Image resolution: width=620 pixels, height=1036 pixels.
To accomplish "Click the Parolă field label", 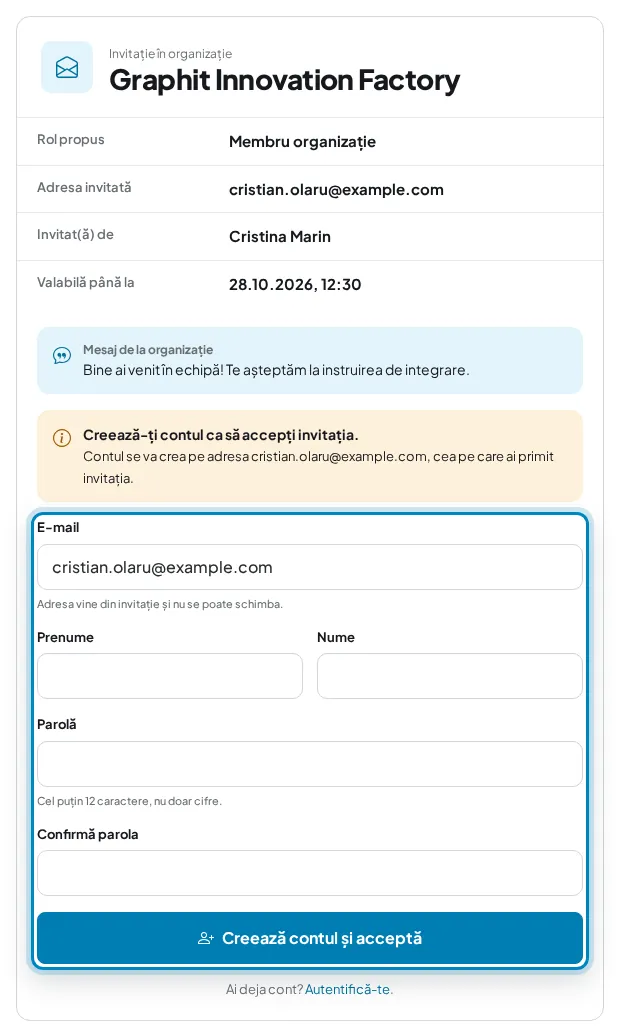I will 57,724.
